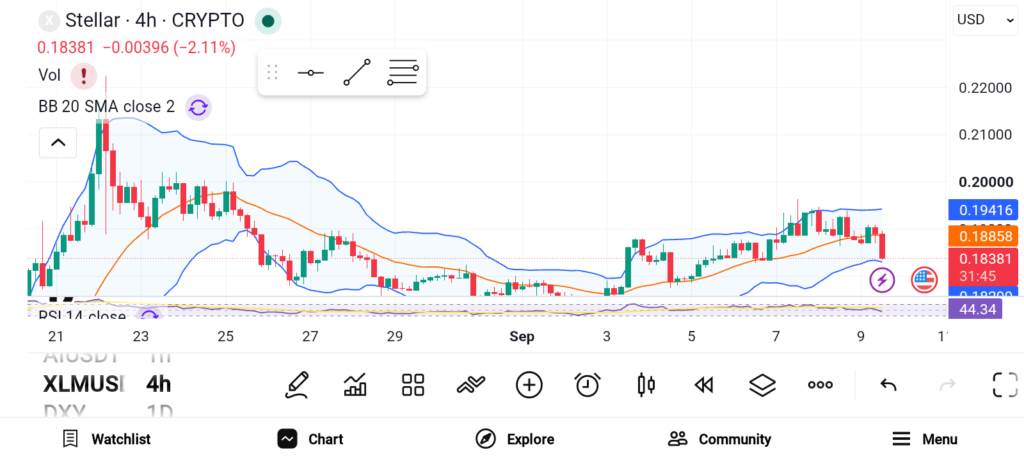Collapse indicator legend with the chevron arrow
The width and height of the screenshot is (1024, 461).
coord(58,142)
